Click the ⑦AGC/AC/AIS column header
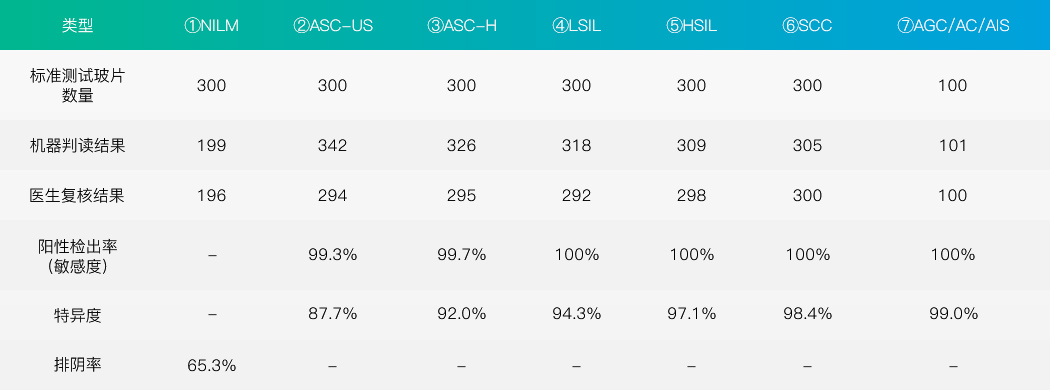Viewport: 1050px width, 390px height. coord(953,26)
